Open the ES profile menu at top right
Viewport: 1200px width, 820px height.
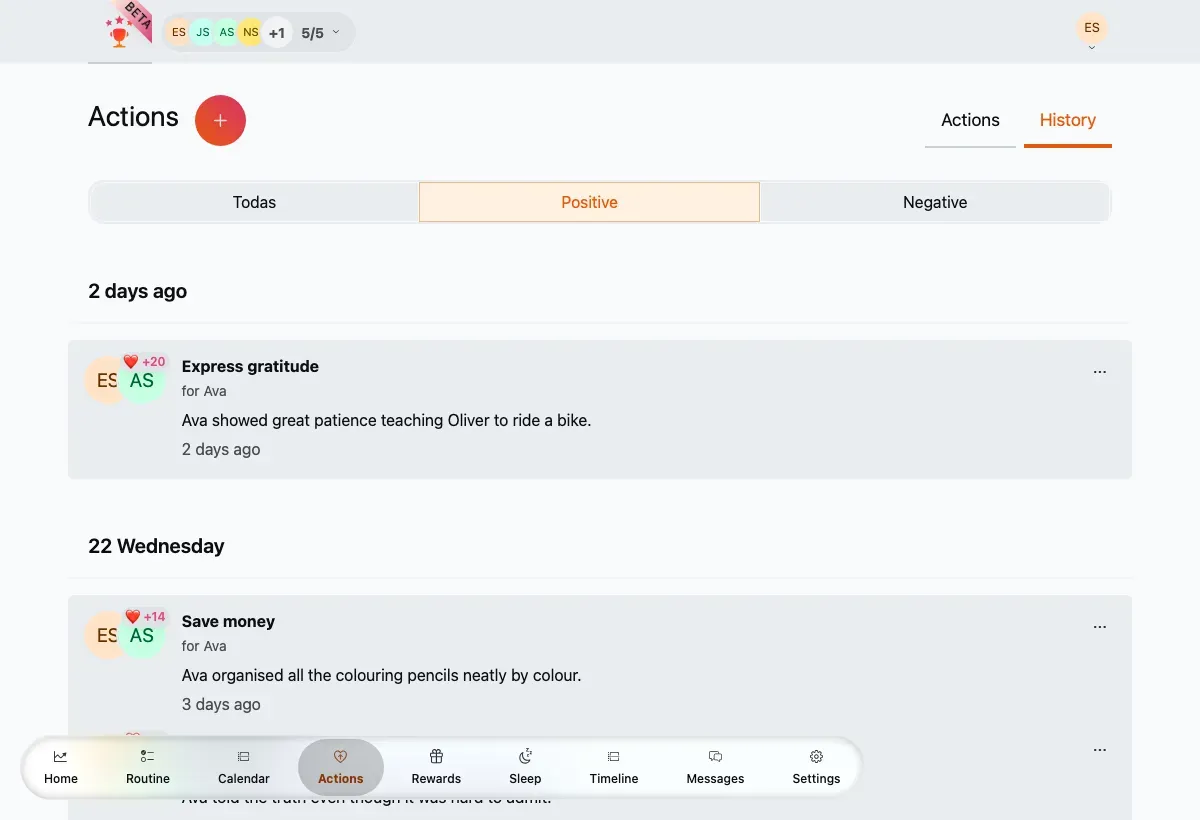point(1092,30)
